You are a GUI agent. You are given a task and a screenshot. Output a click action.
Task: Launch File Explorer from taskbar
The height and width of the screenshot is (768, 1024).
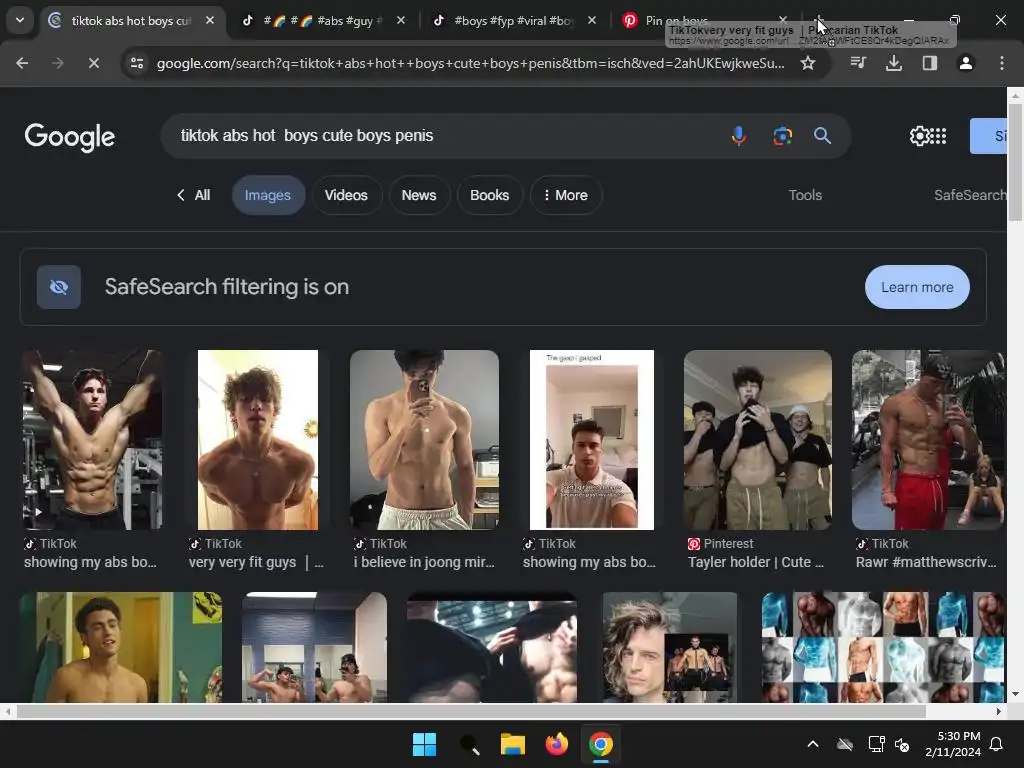point(513,744)
